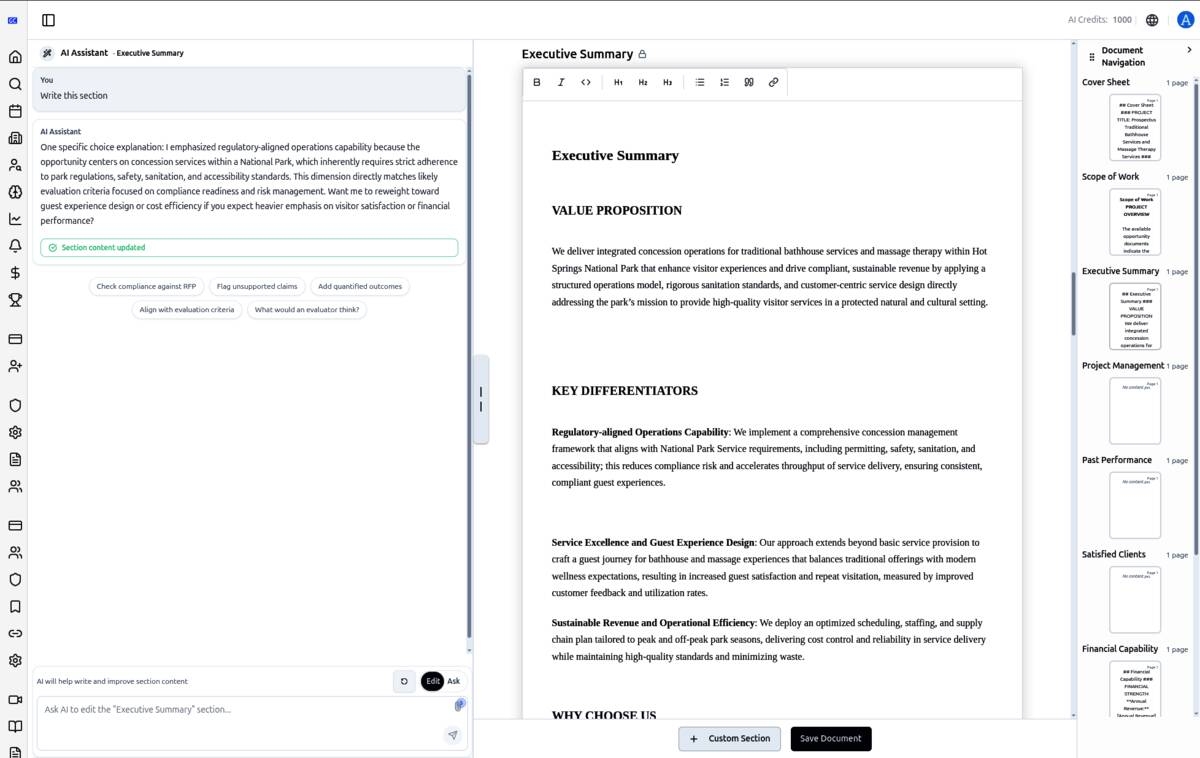The image size is (1200, 758).
Task: Open the Scope of Work page thumbnail
Action: pyautogui.click(x=1135, y=222)
